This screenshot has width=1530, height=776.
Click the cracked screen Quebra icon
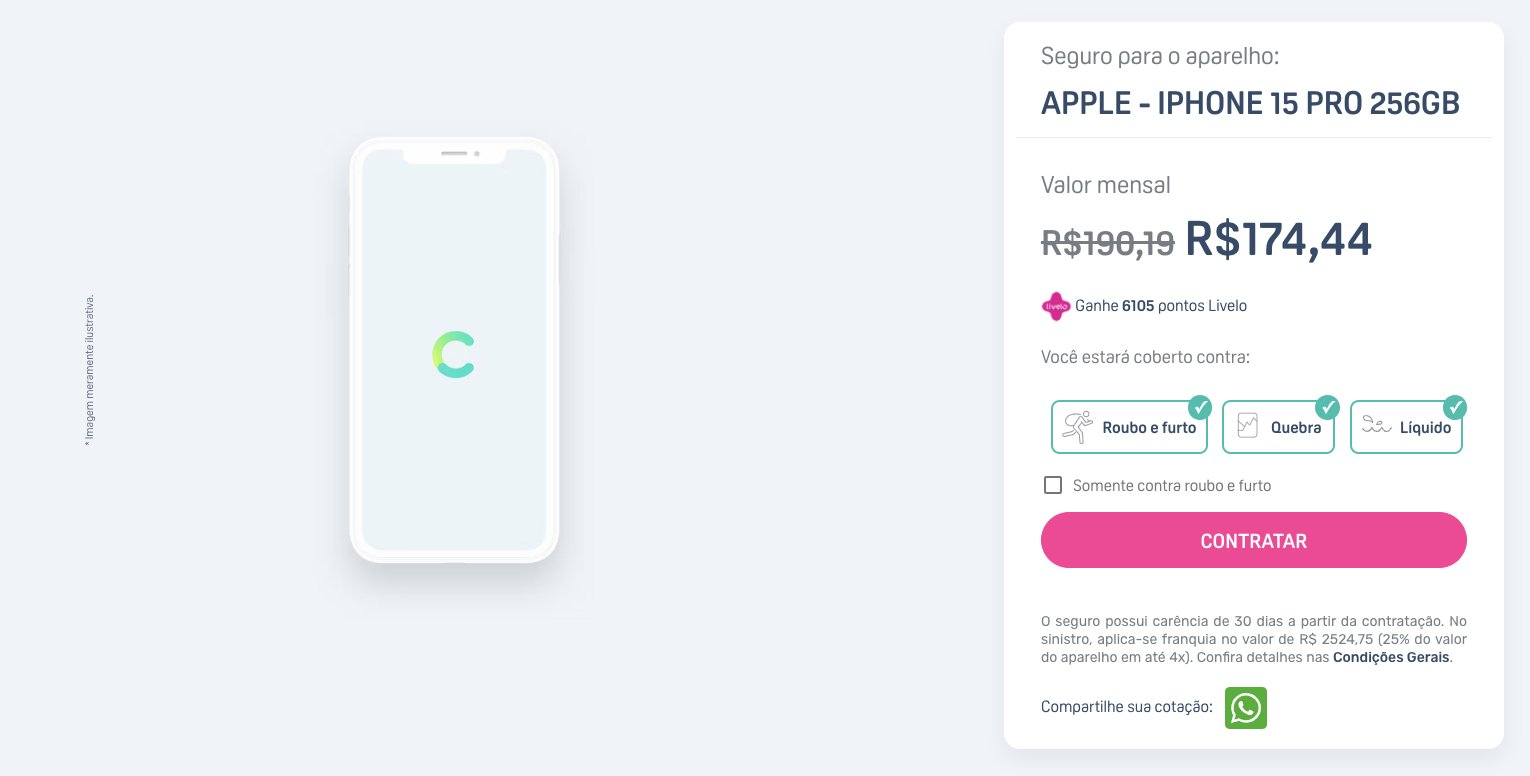pos(1247,427)
